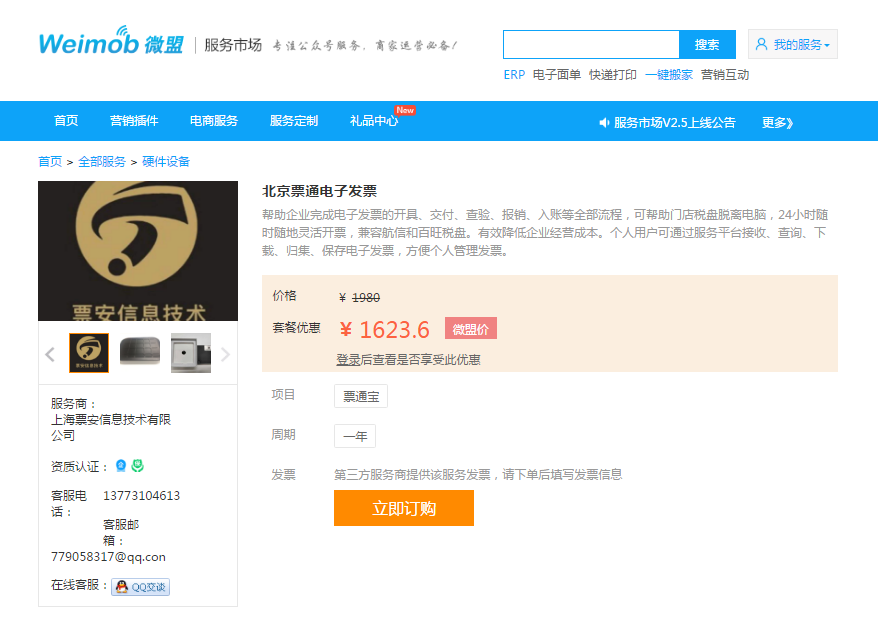Click the main 票安信息技术 product image
Viewport: 878px width, 626px height.
tap(138, 251)
